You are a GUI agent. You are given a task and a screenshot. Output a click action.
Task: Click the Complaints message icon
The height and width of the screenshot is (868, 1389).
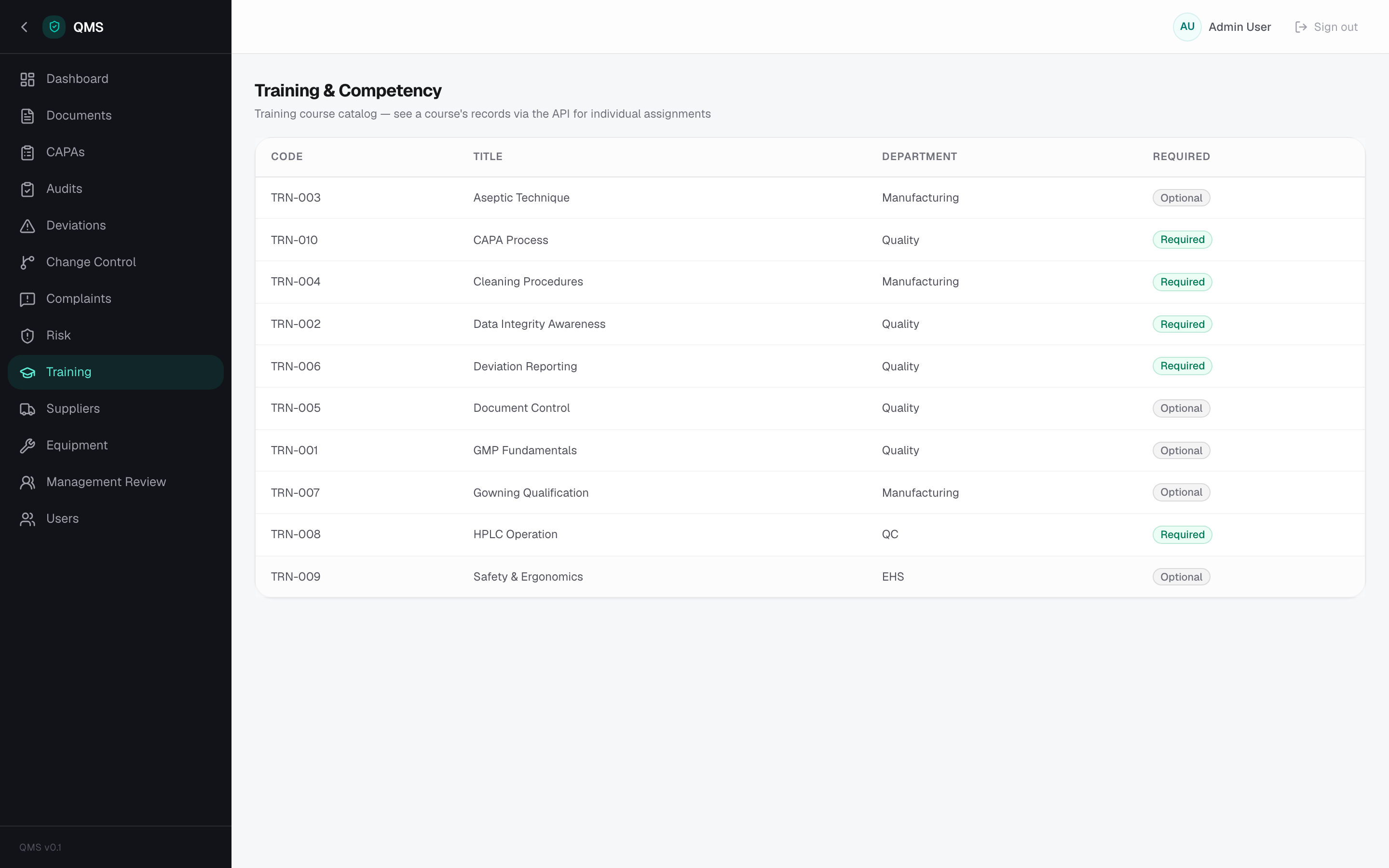(27, 299)
